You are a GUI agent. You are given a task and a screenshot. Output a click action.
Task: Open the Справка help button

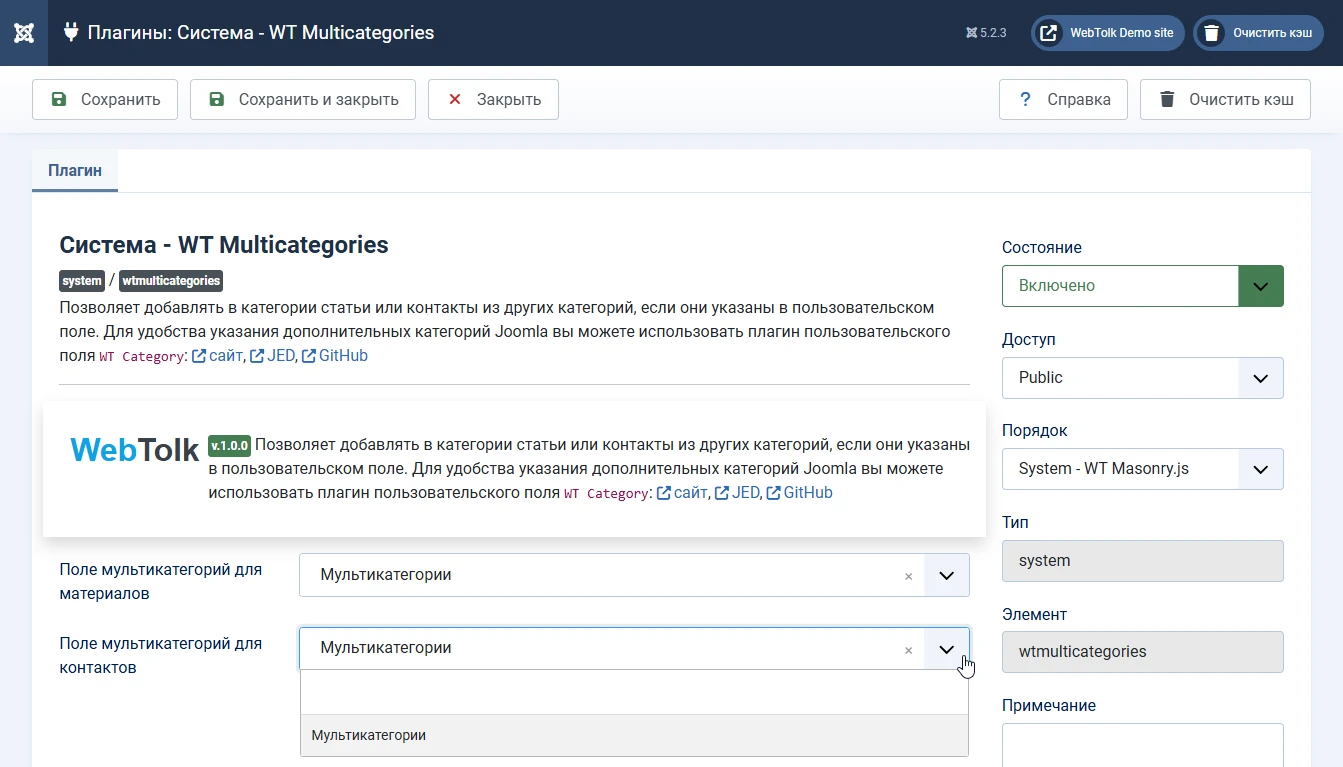pyautogui.click(x=1063, y=100)
